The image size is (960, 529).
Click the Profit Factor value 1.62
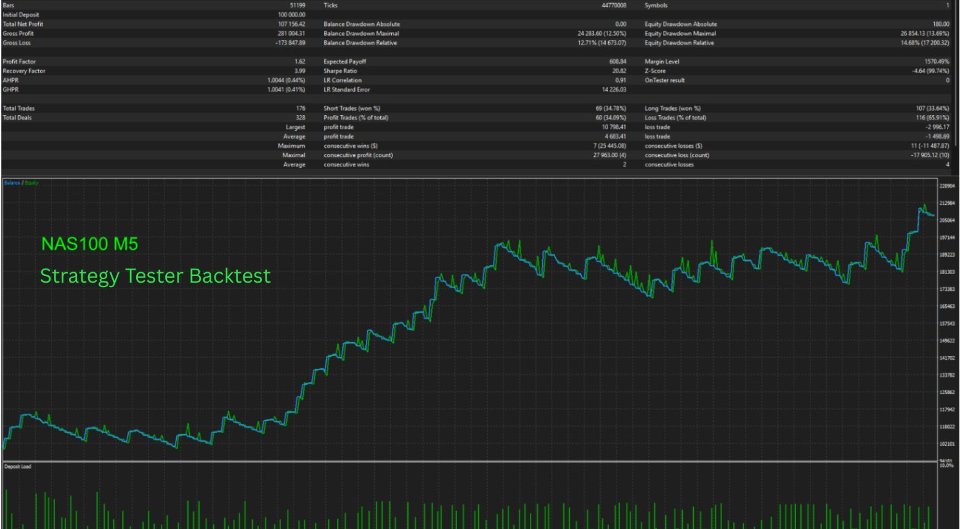[299, 62]
